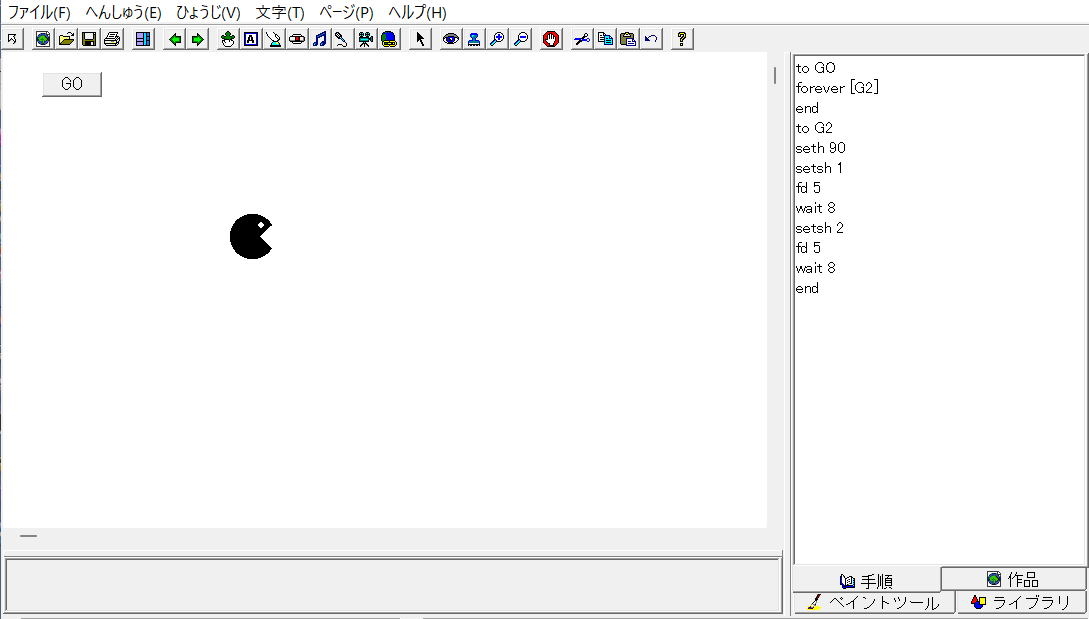Click the black Pac-Man turtle shape
1089x619 pixels.
click(x=251, y=236)
